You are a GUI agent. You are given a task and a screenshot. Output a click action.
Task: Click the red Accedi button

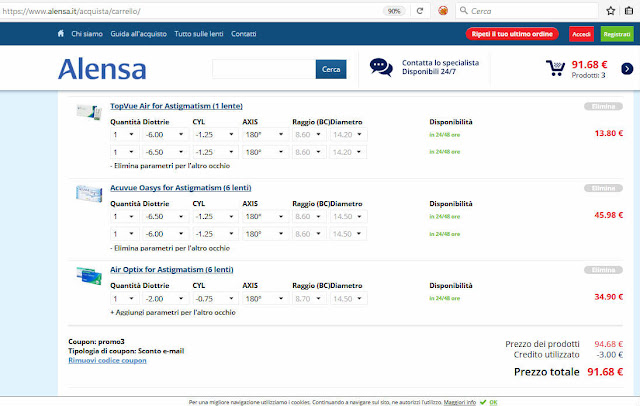pos(581,34)
